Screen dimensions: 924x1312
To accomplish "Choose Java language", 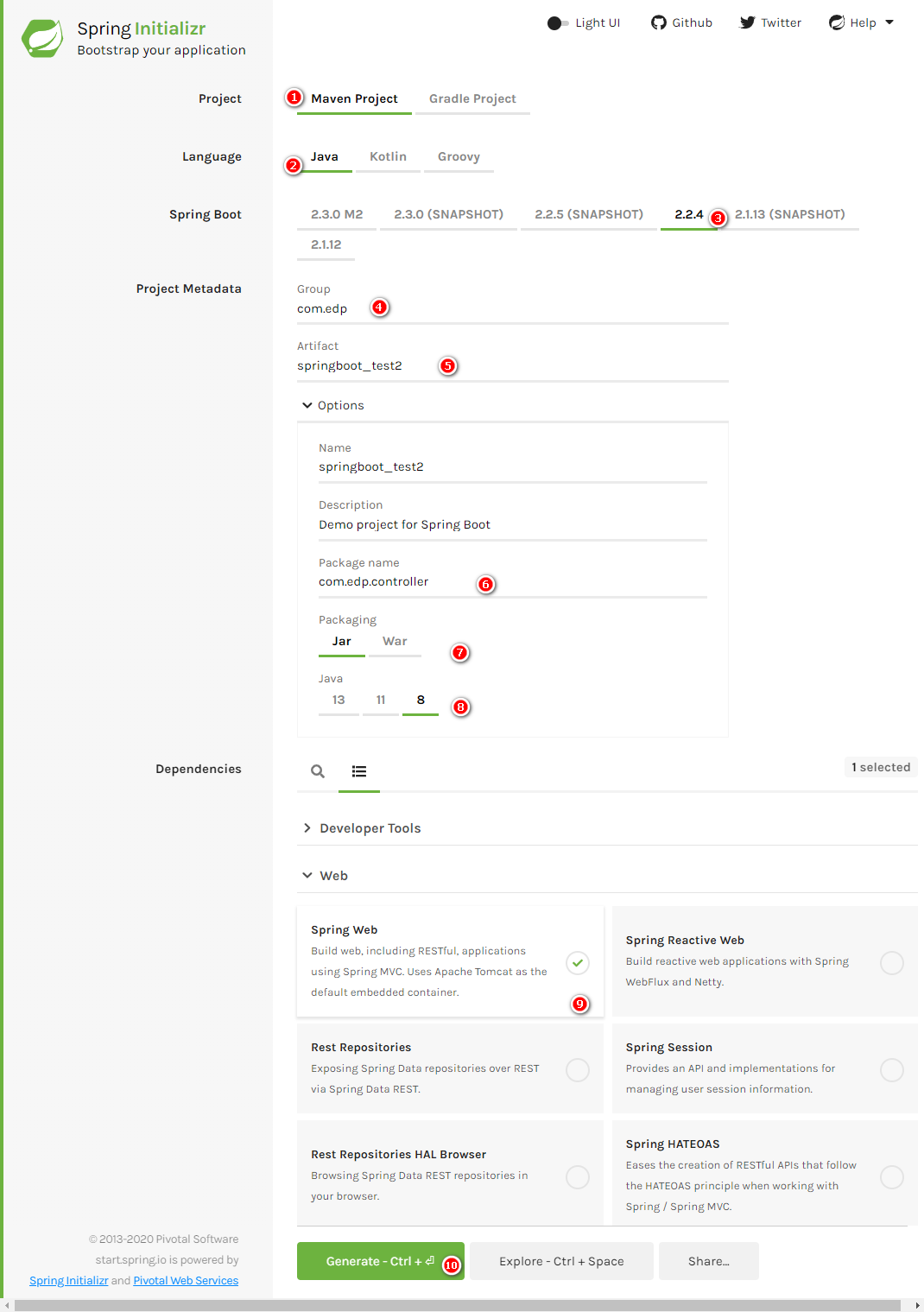I will tap(325, 156).
